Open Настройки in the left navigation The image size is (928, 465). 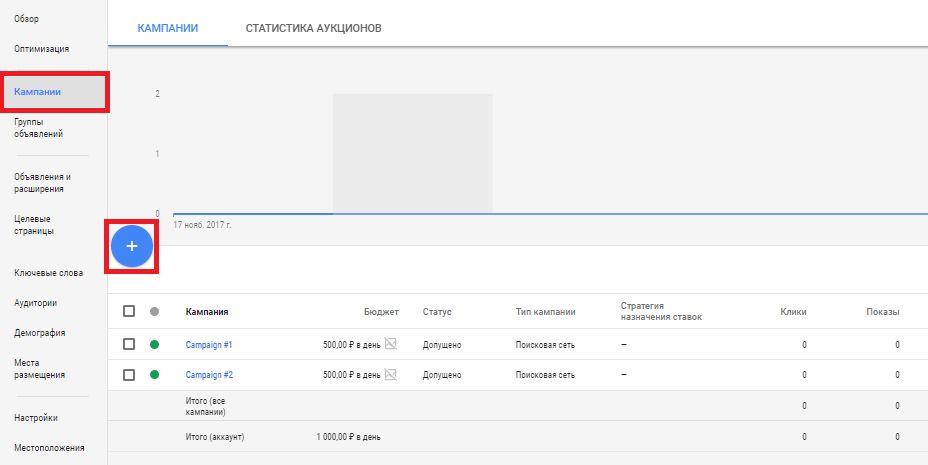[36, 418]
